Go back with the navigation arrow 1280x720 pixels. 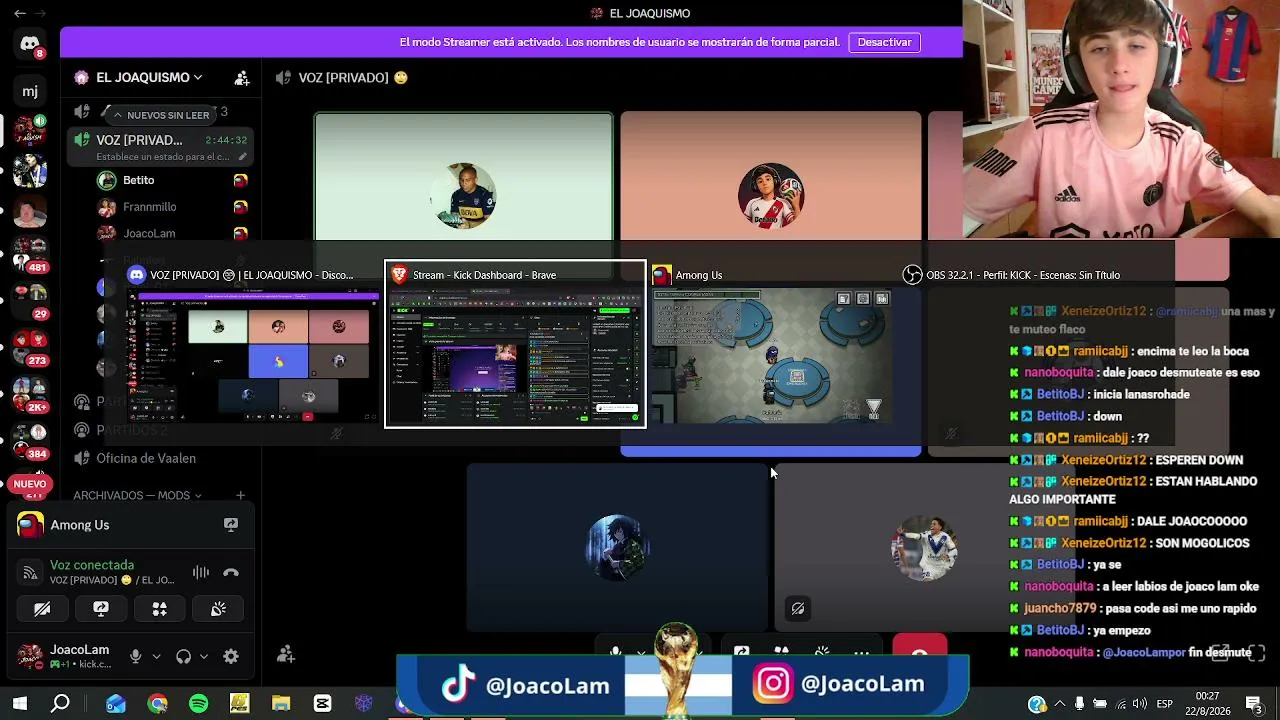[19, 13]
